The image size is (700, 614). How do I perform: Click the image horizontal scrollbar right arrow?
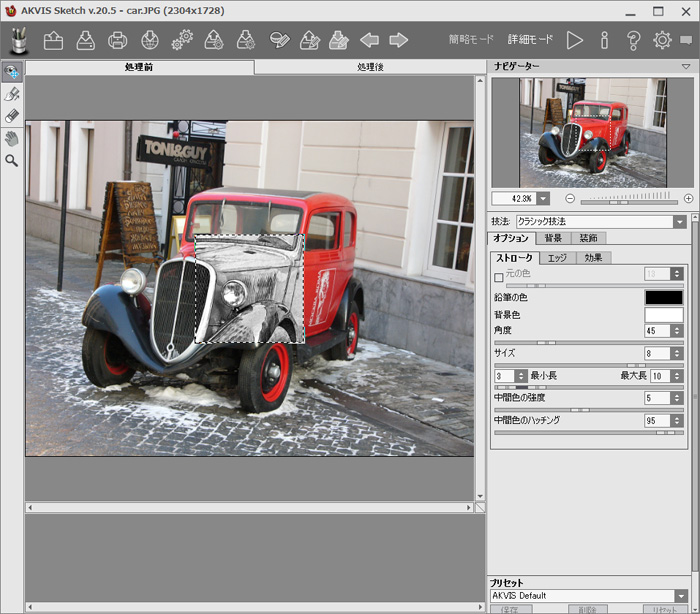click(469, 508)
